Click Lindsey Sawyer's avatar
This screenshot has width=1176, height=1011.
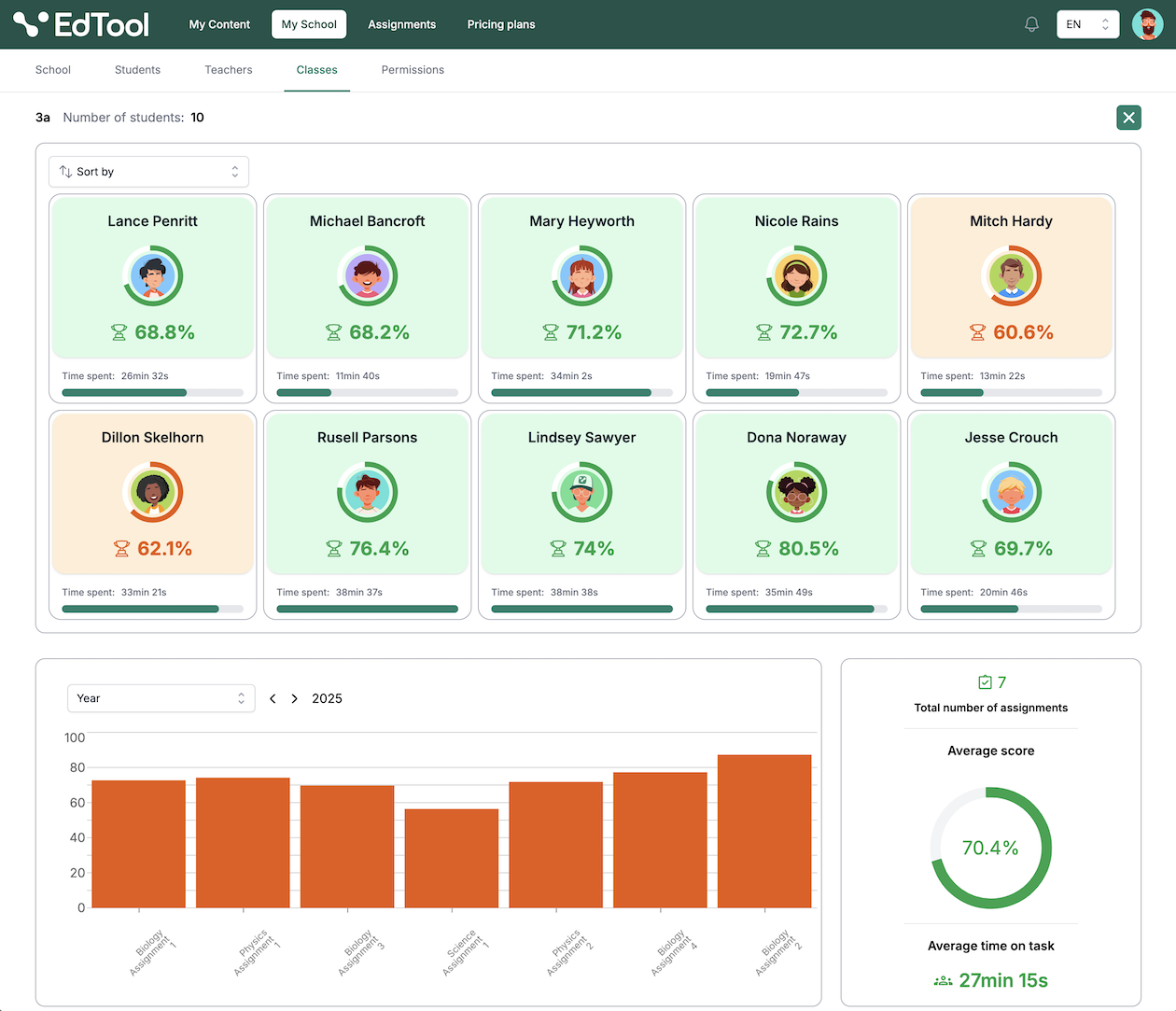(582, 492)
